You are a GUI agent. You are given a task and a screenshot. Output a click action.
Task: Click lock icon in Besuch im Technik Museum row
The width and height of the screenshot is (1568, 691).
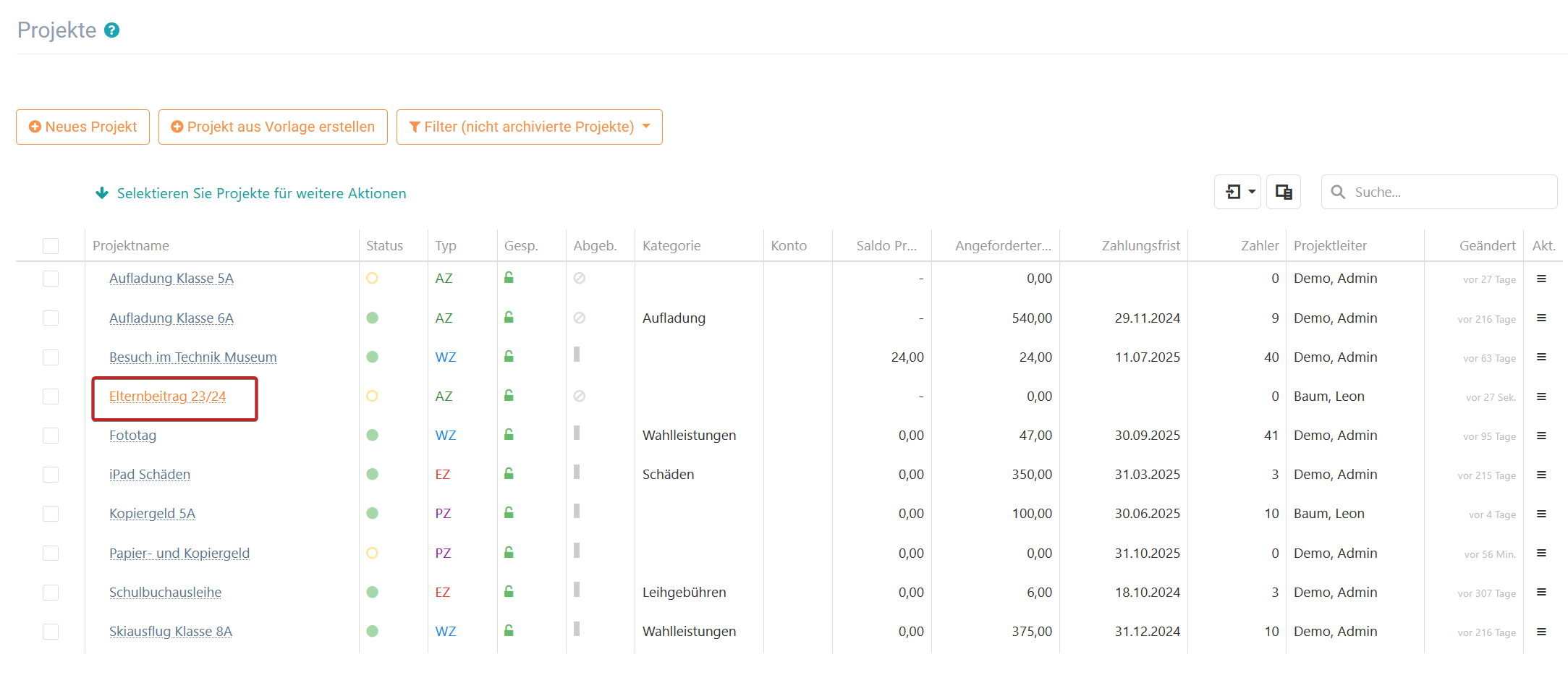pyautogui.click(x=509, y=357)
